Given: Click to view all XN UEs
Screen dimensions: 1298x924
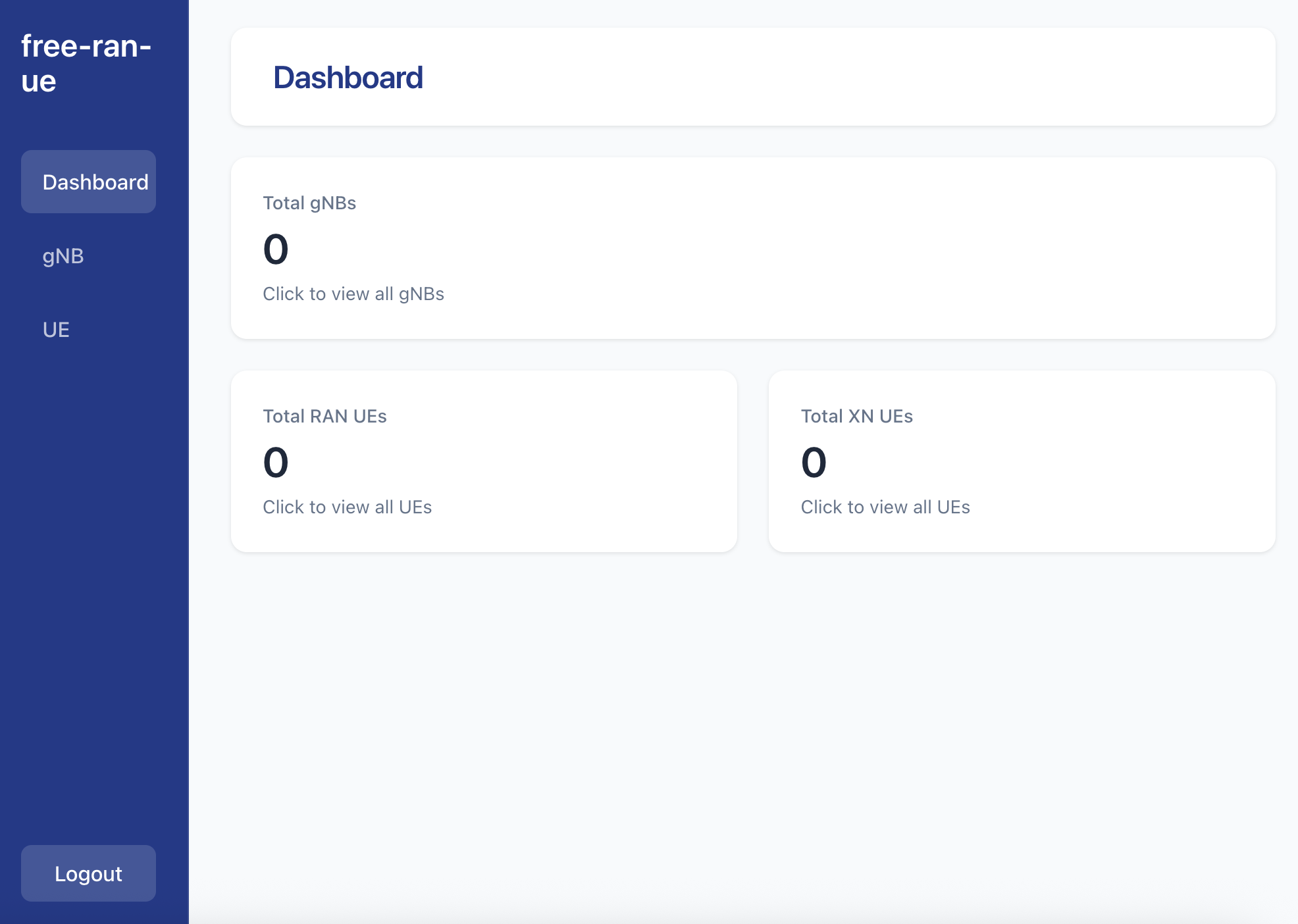Looking at the screenshot, I should tap(885, 507).
